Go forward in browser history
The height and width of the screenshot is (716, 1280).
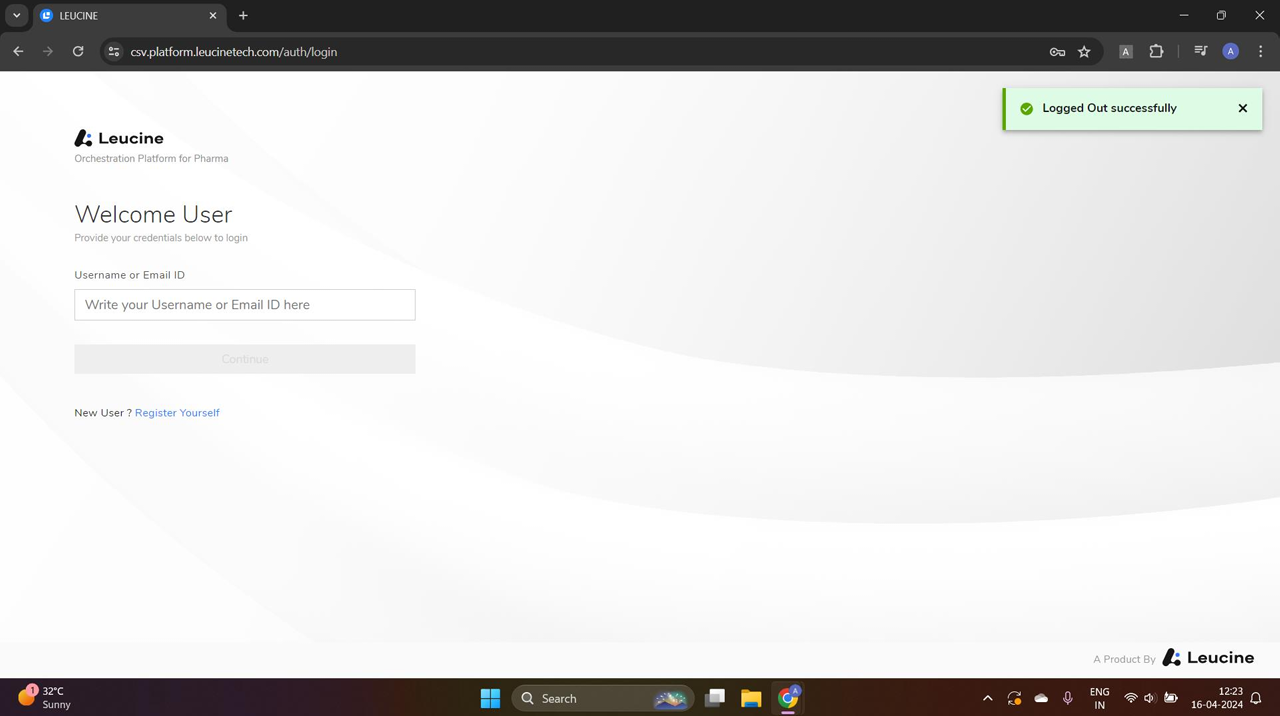tap(47, 51)
